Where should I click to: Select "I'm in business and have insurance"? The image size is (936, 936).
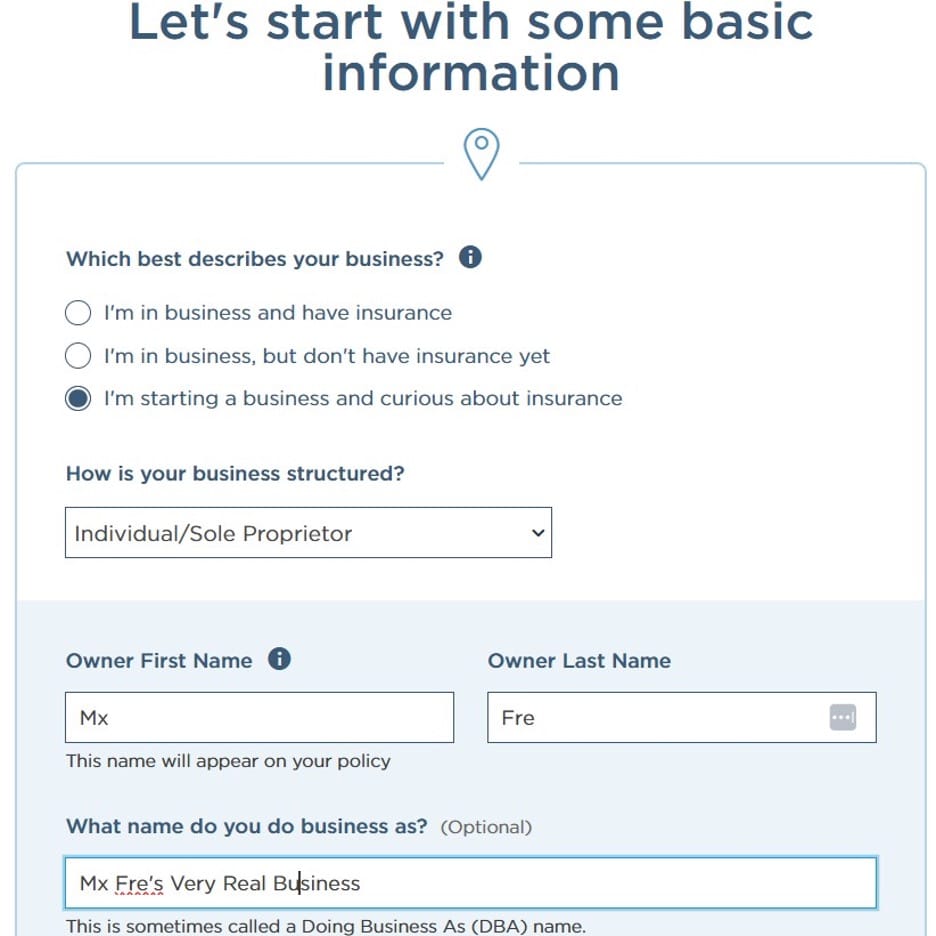coord(78,313)
